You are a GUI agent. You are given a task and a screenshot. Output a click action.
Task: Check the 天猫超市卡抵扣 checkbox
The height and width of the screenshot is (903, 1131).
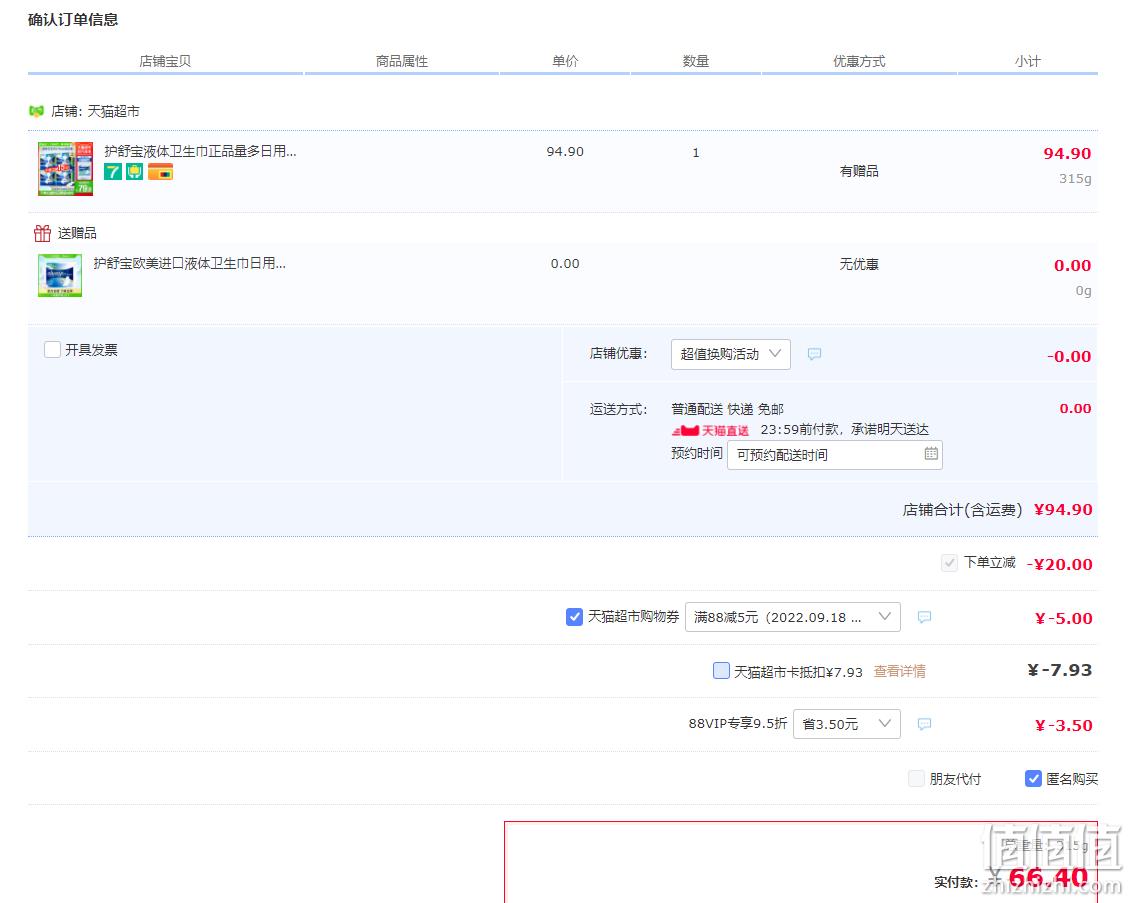721,671
